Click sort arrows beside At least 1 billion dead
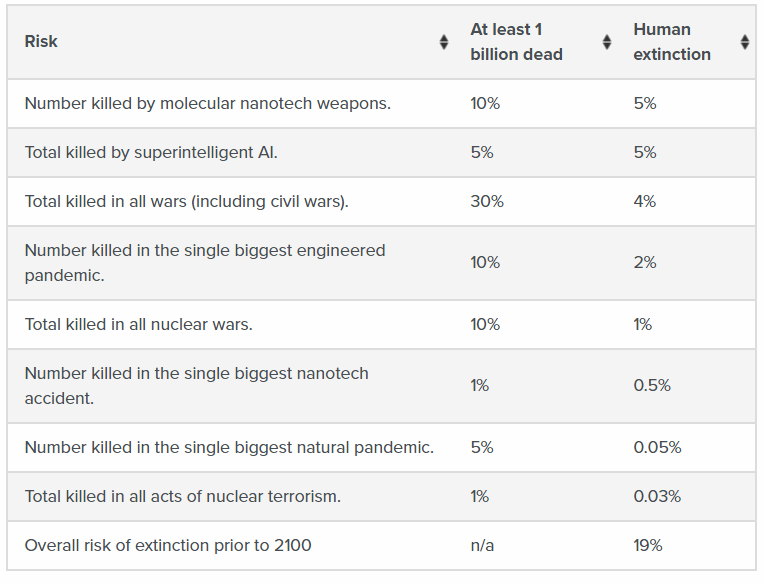 point(606,42)
